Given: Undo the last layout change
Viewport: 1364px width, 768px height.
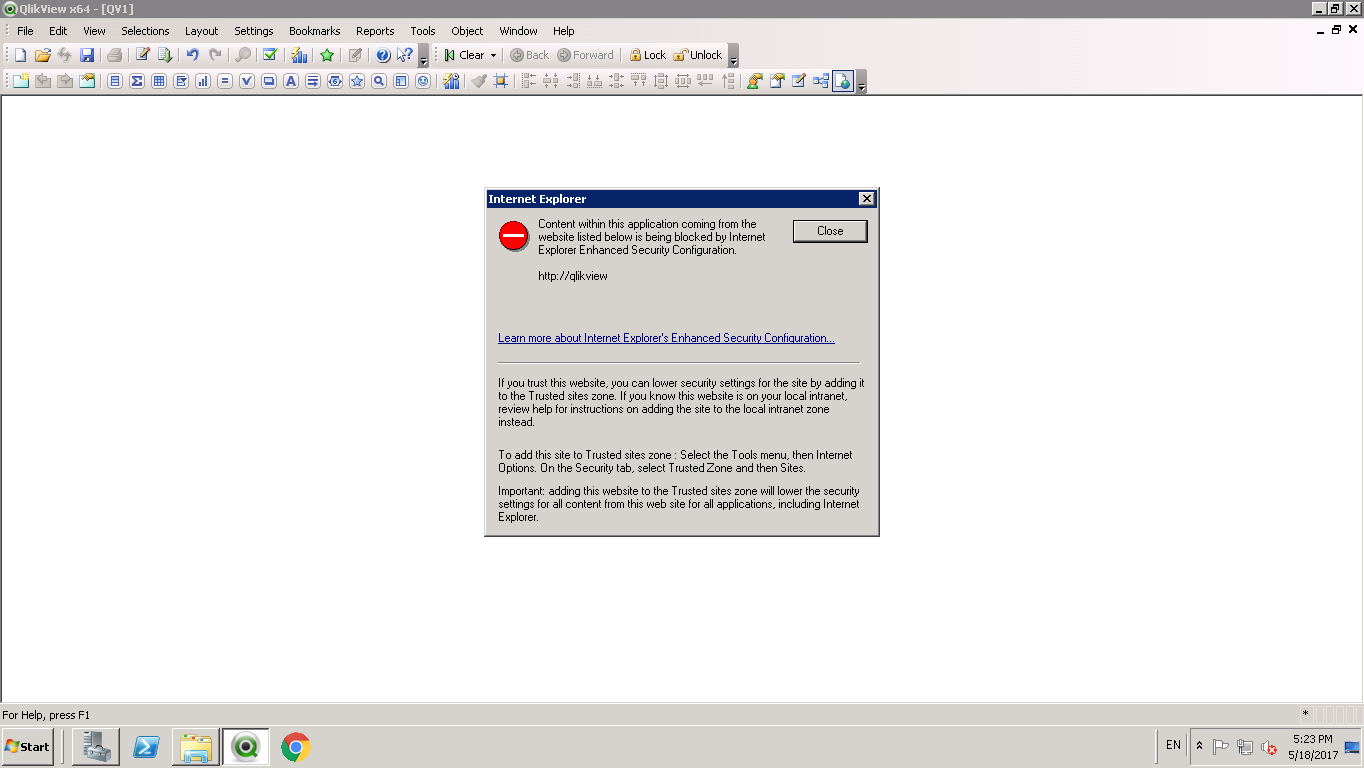Looking at the screenshot, I should pyautogui.click(x=193, y=55).
